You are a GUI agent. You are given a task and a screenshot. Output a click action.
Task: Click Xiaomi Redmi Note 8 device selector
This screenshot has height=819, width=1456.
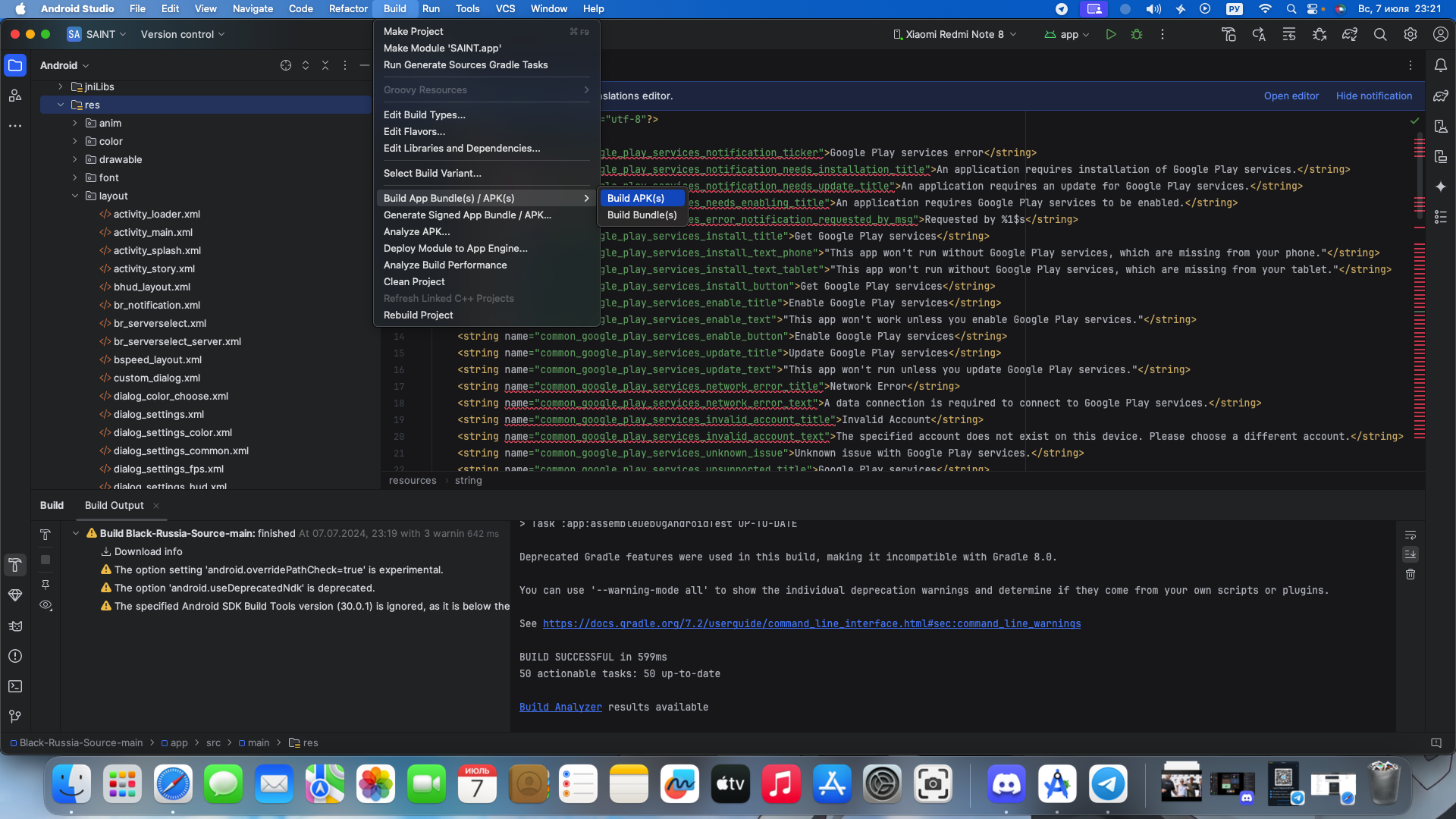pos(953,34)
